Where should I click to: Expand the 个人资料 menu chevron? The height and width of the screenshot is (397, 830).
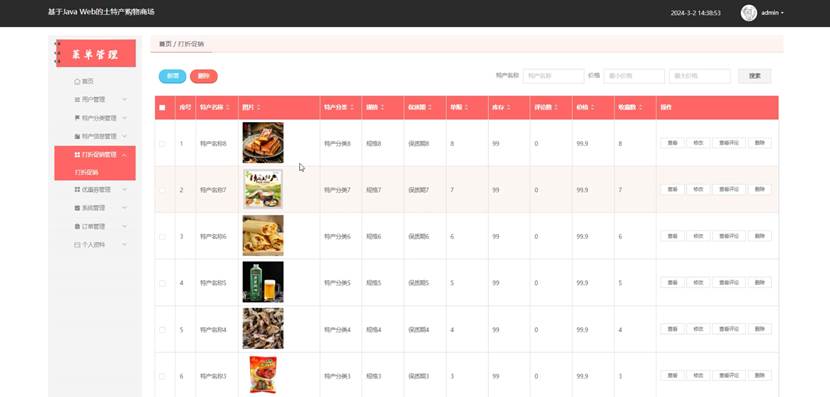pyautogui.click(x=124, y=245)
